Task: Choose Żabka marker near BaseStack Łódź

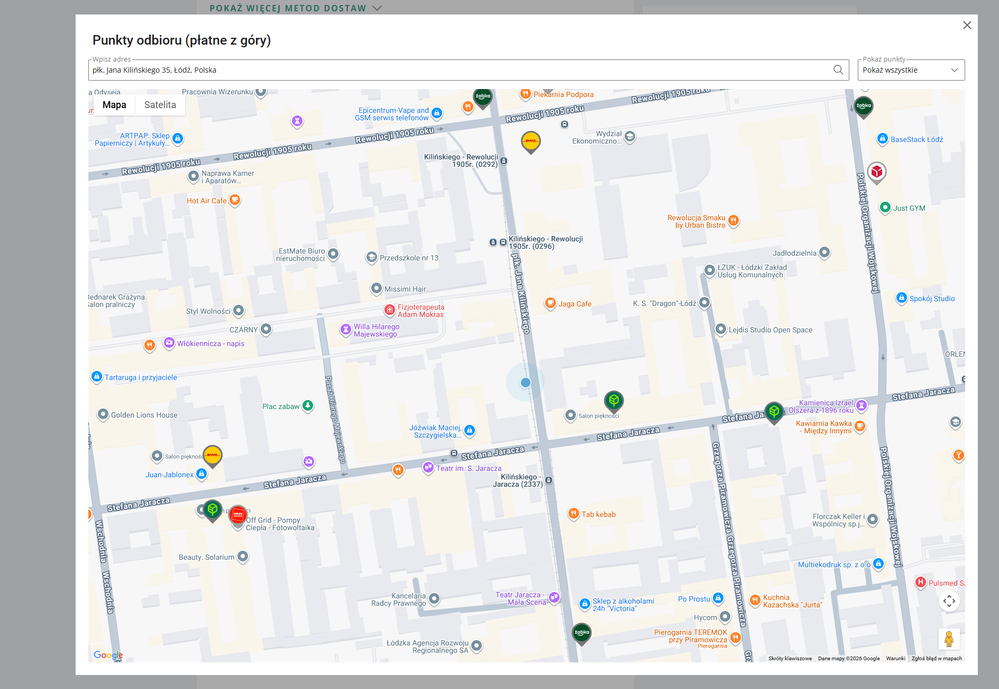Action: tap(863, 106)
